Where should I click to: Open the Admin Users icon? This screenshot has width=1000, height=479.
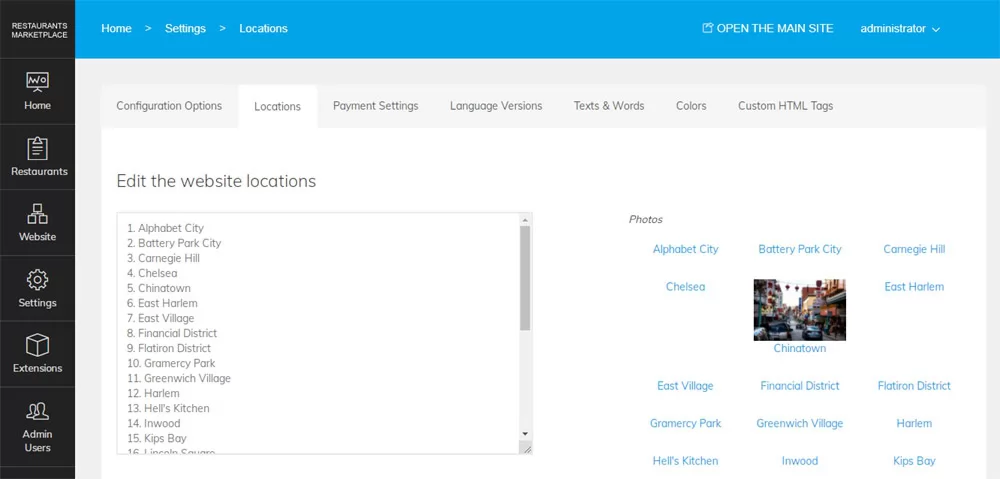[37, 411]
